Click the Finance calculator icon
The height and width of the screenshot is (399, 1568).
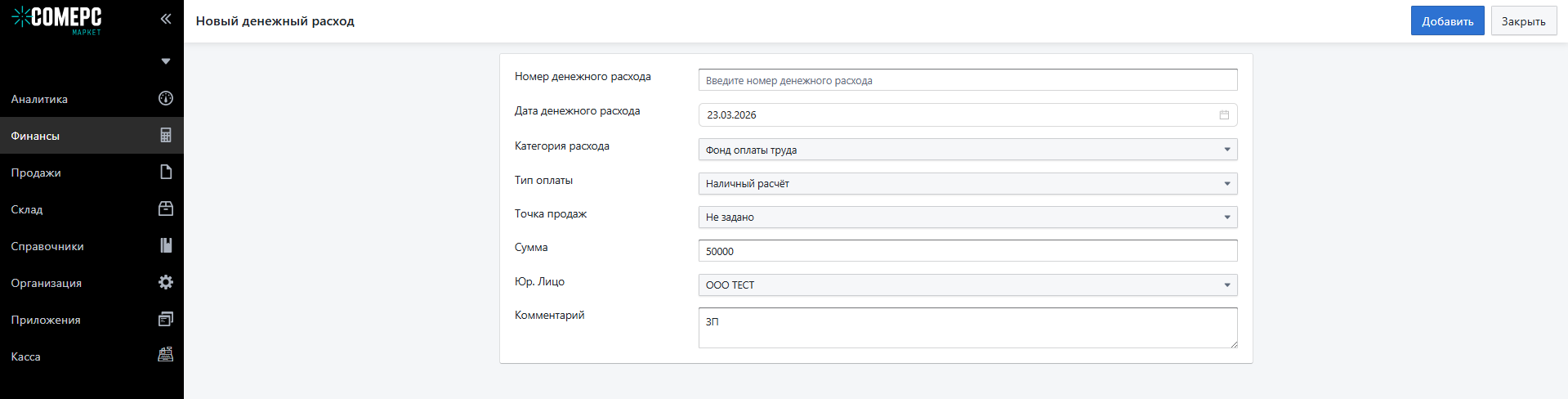166,136
